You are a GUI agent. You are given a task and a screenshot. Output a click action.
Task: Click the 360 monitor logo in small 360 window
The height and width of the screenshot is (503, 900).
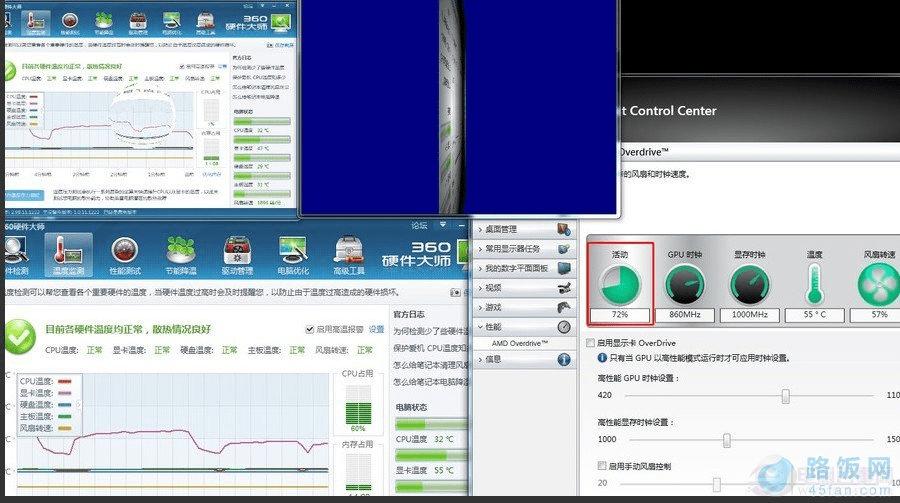(x=281, y=22)
